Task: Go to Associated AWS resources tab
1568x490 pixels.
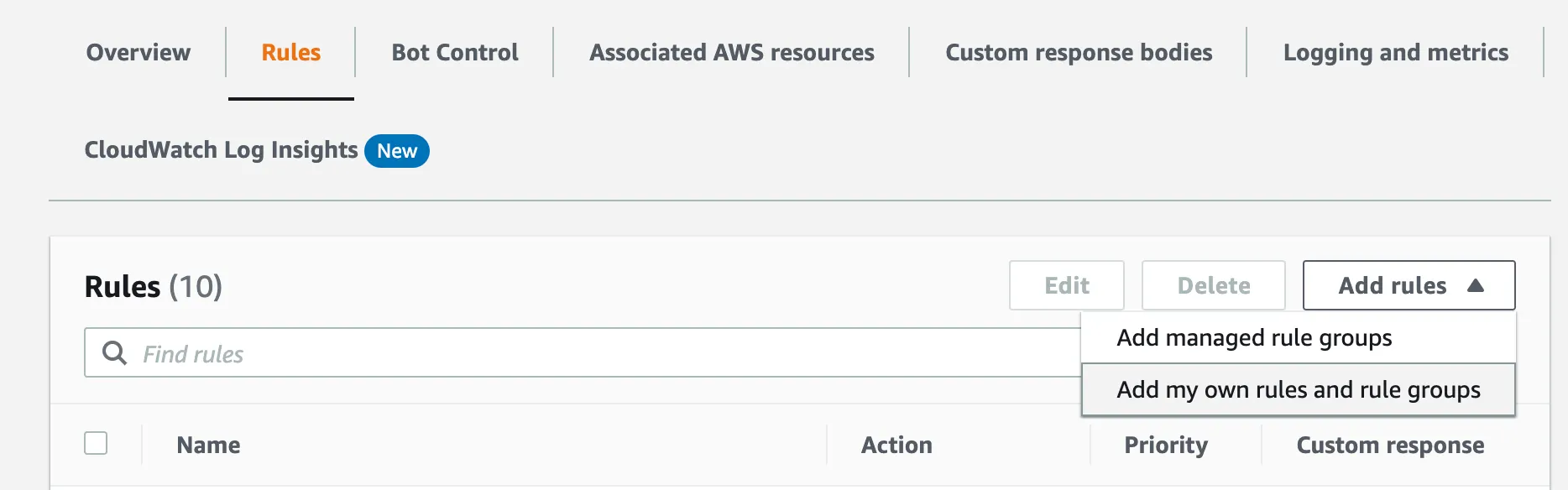Action: click(x=732, y=53)
